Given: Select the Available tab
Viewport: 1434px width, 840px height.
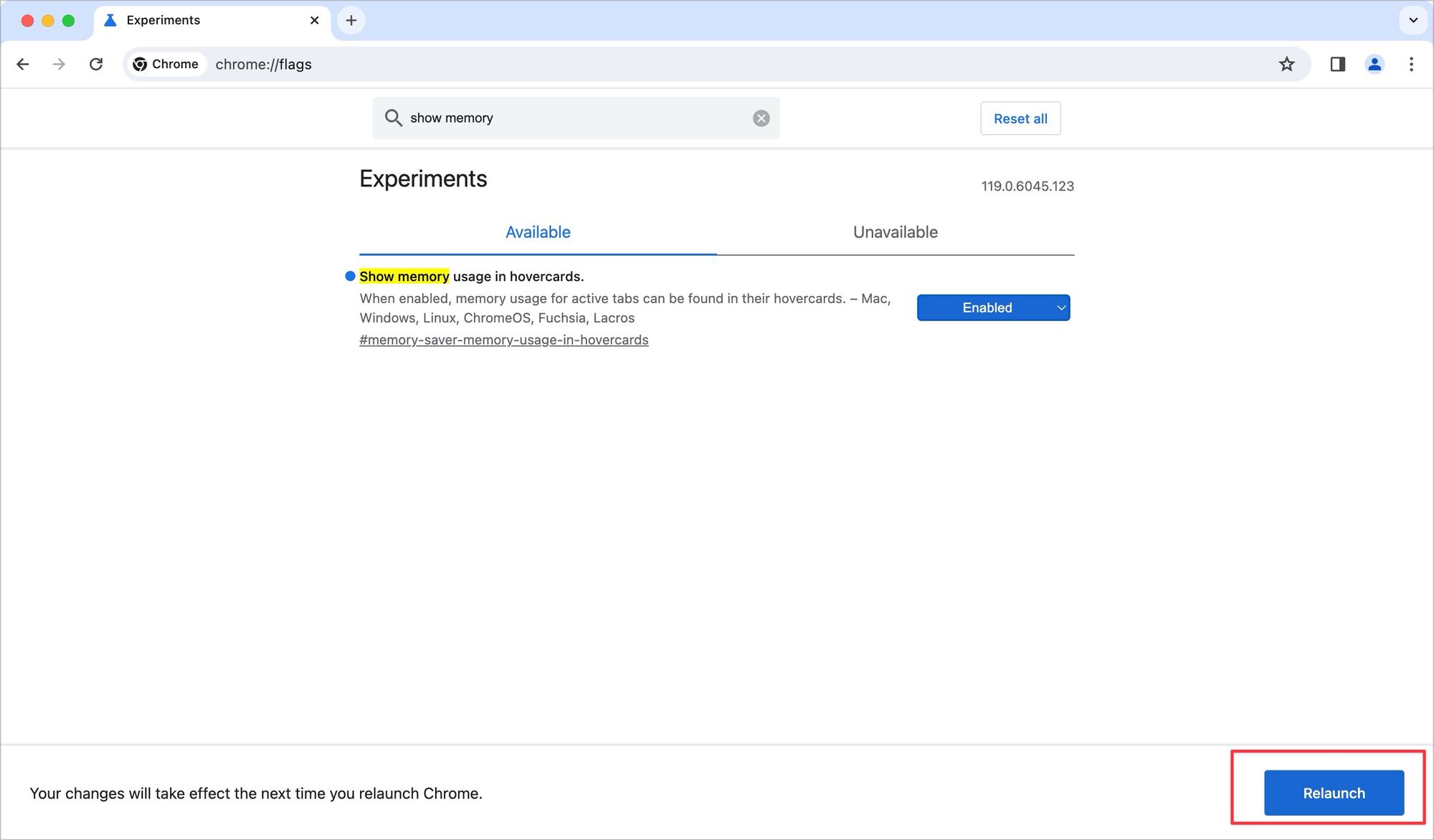Looking at the screenshot, I should 538,232.
